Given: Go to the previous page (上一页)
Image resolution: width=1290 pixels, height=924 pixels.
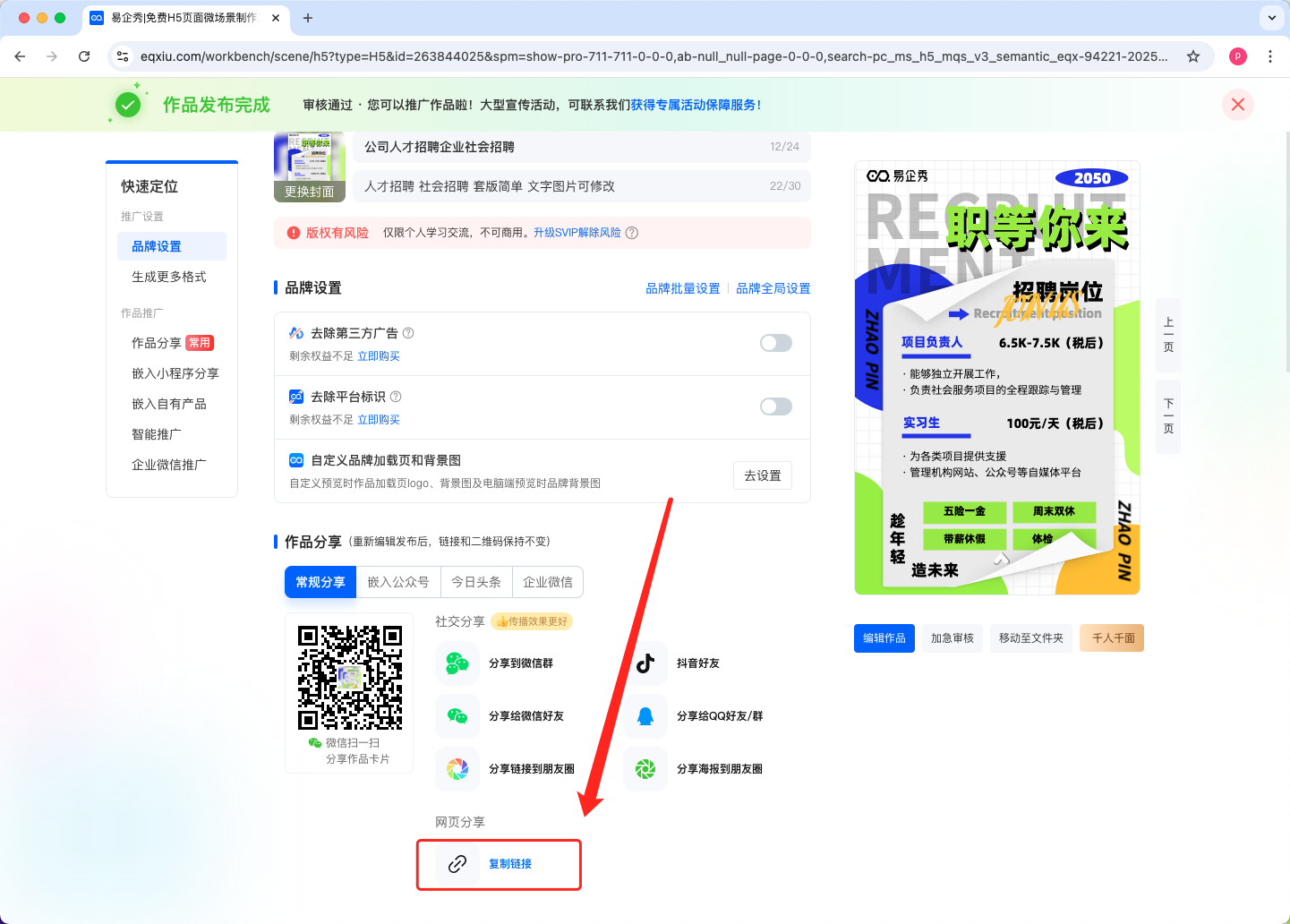Looking at the screenshot, I should click(x=1168, y=335).
